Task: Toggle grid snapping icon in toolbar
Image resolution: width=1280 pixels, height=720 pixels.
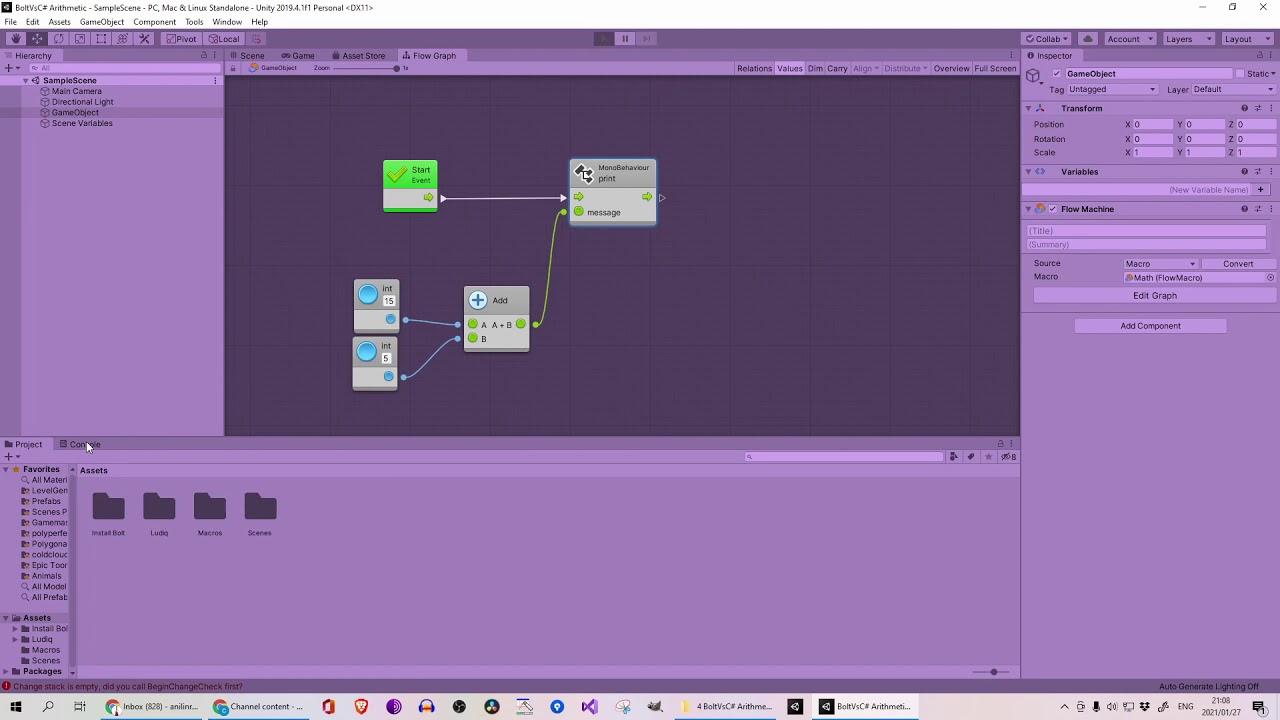Action: point(256,39)
